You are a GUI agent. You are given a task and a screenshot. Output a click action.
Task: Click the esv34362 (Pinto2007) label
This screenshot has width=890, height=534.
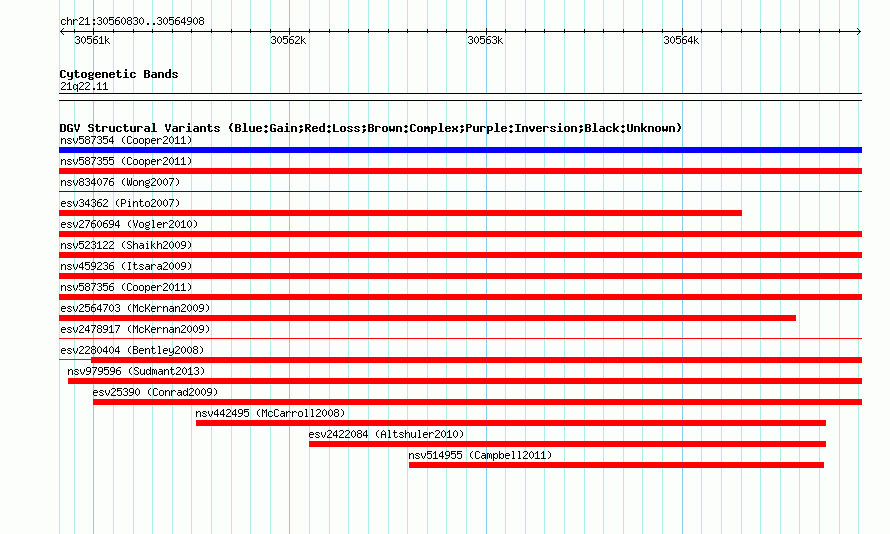(120, 203)
